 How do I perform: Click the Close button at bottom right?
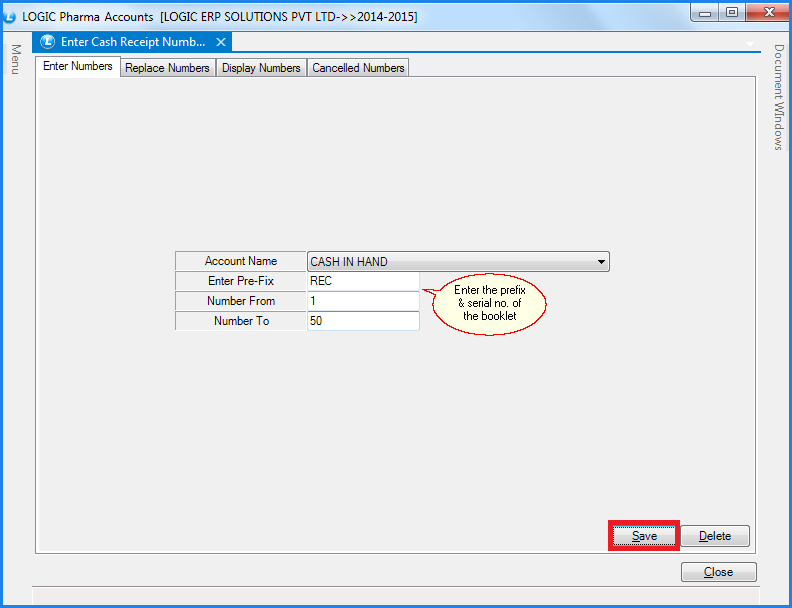pyautogui.click(x=718, y=572)
